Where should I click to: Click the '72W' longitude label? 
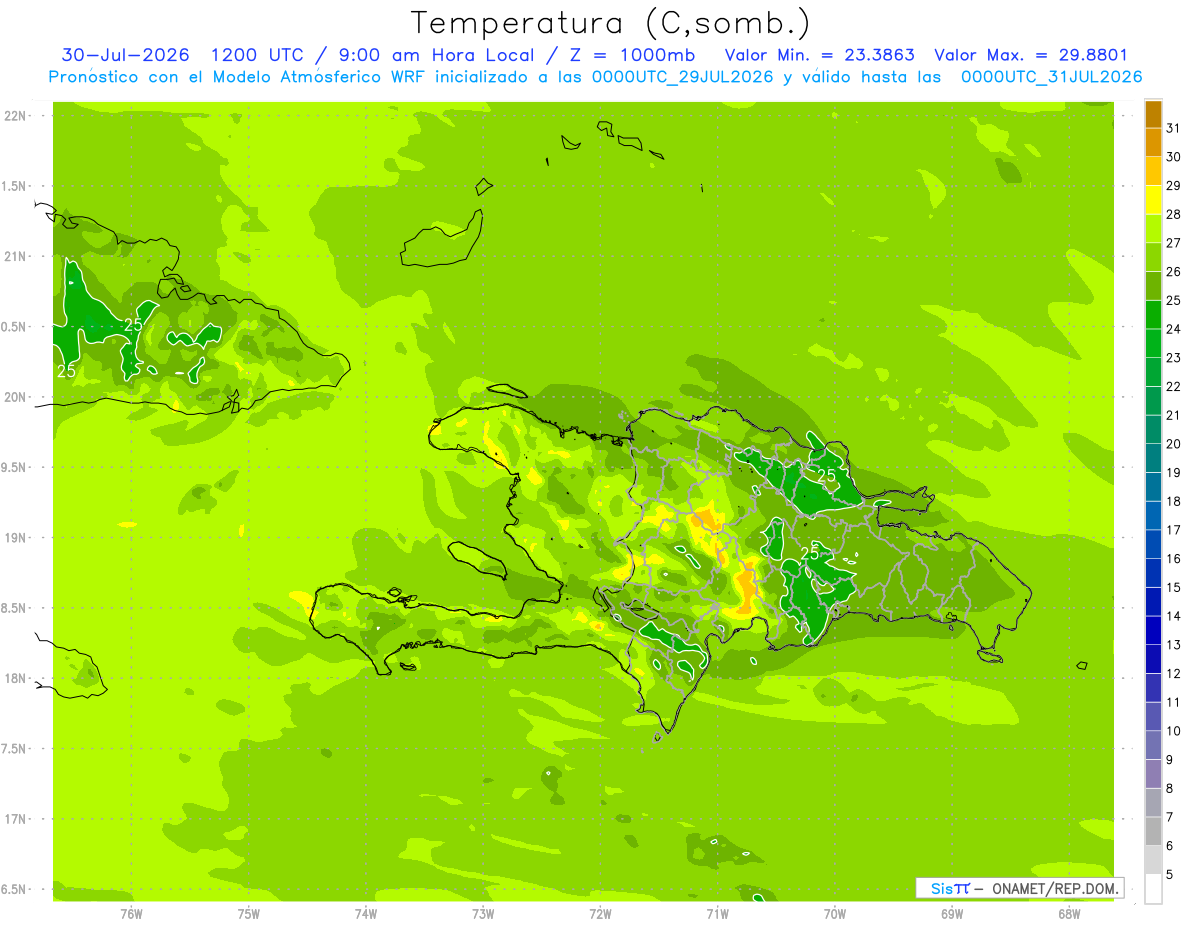(x=600, y=914)
